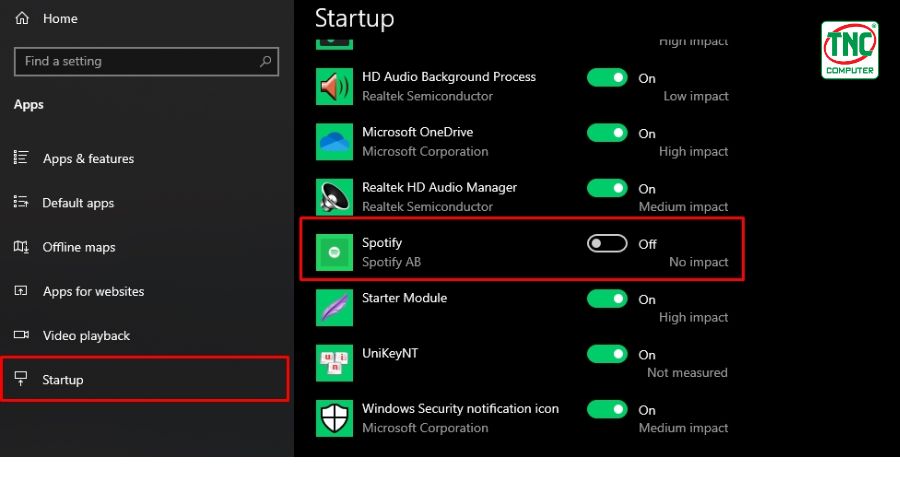This screenshot has height=500, width=900.
Task: Click the Realtek HD Audio Manager label
Action: tap(439, 187)
